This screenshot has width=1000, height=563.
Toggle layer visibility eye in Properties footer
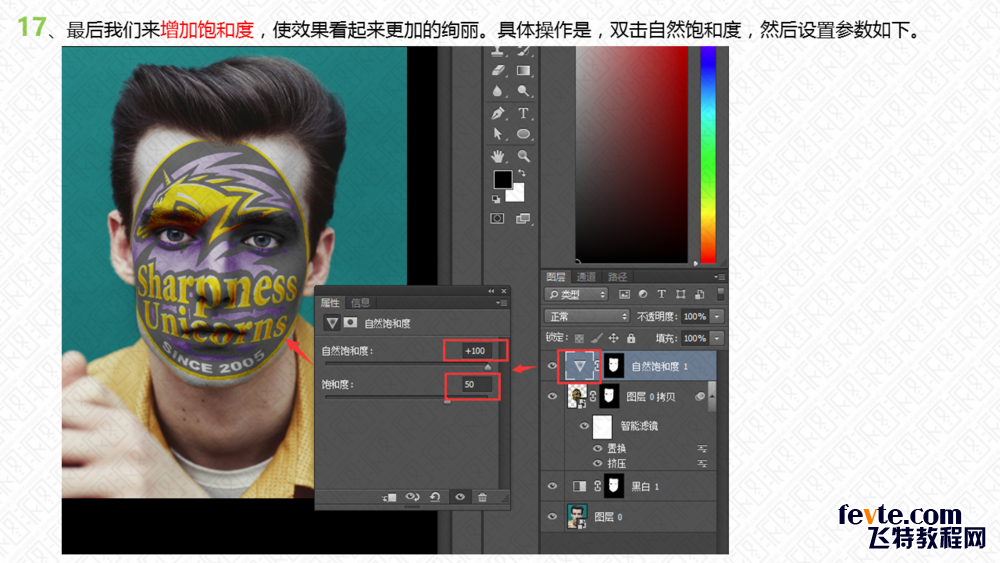click(x=460, y=497)
